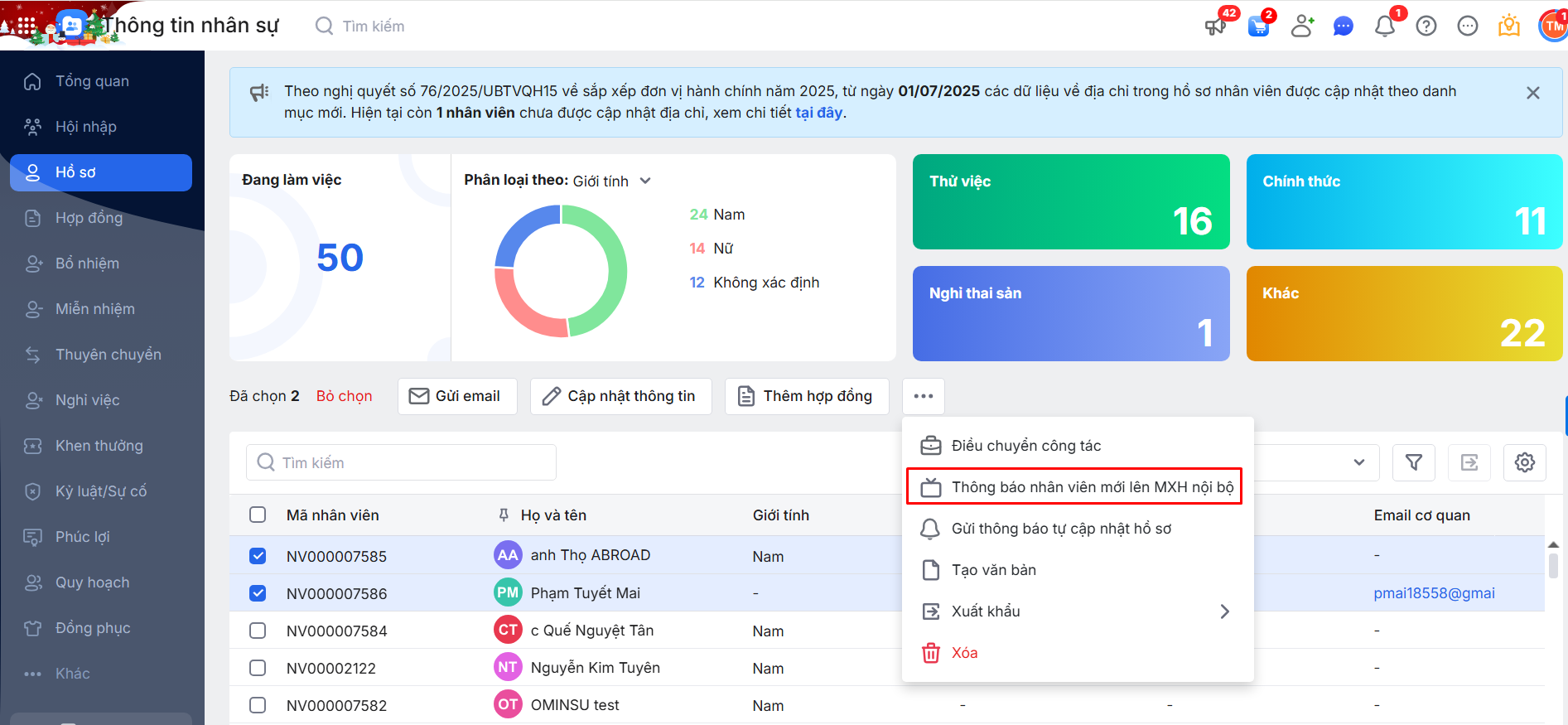Image resolution: width=1568 pixels, height=725 pixels.
Task: Open table settings gear icon
Action: pos(1524,462)
